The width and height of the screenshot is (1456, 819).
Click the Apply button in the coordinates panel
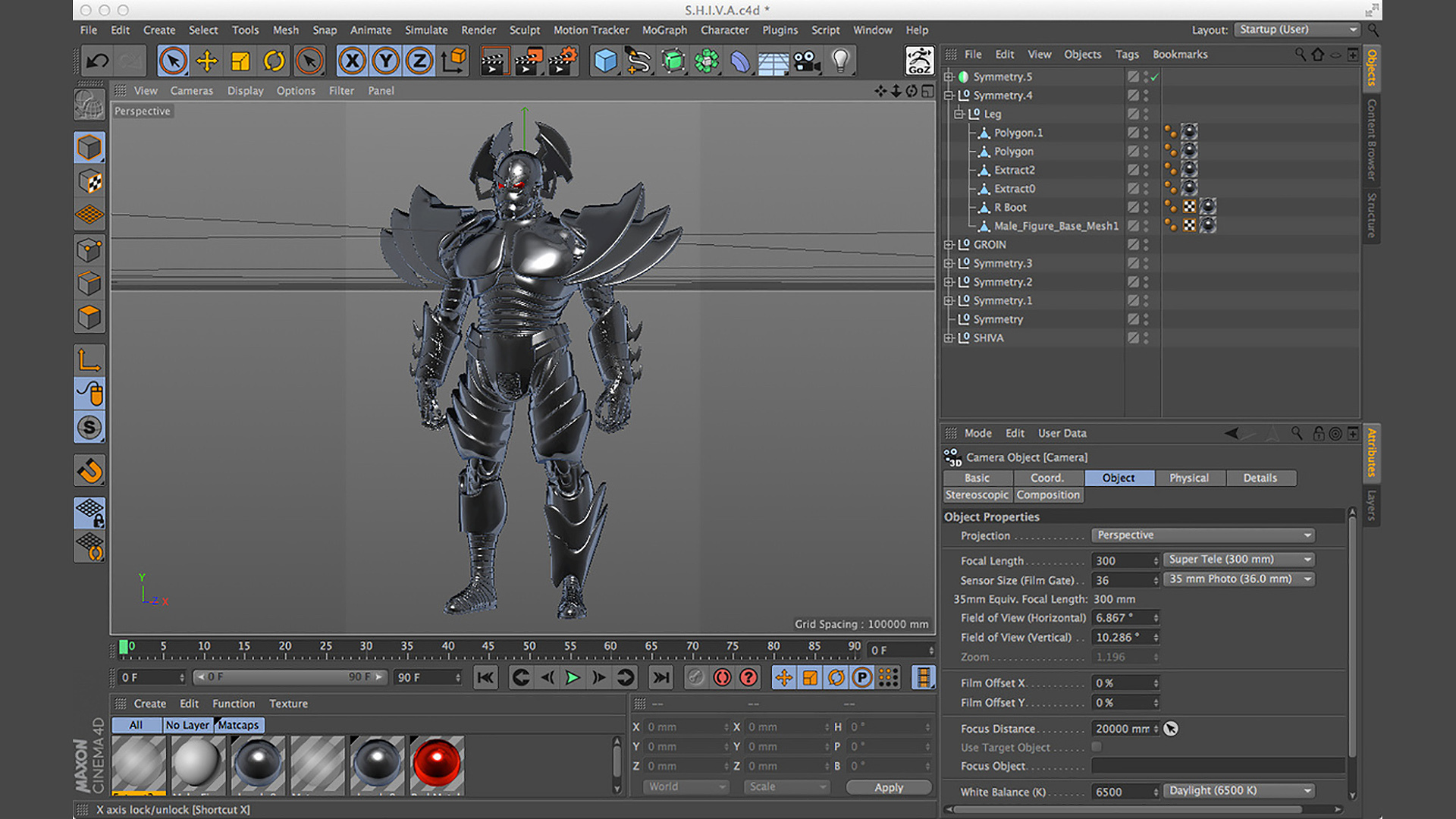click(x=888, y=787)
